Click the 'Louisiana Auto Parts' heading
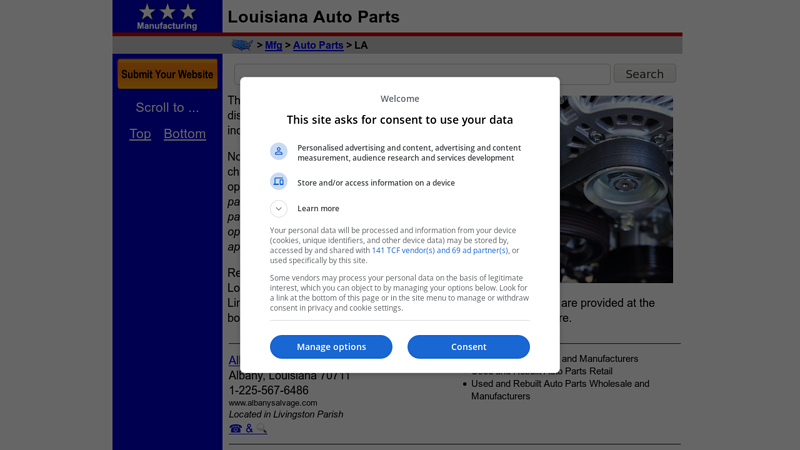The height and width of the screenshot is (450, 800). [x=313, y=17]
